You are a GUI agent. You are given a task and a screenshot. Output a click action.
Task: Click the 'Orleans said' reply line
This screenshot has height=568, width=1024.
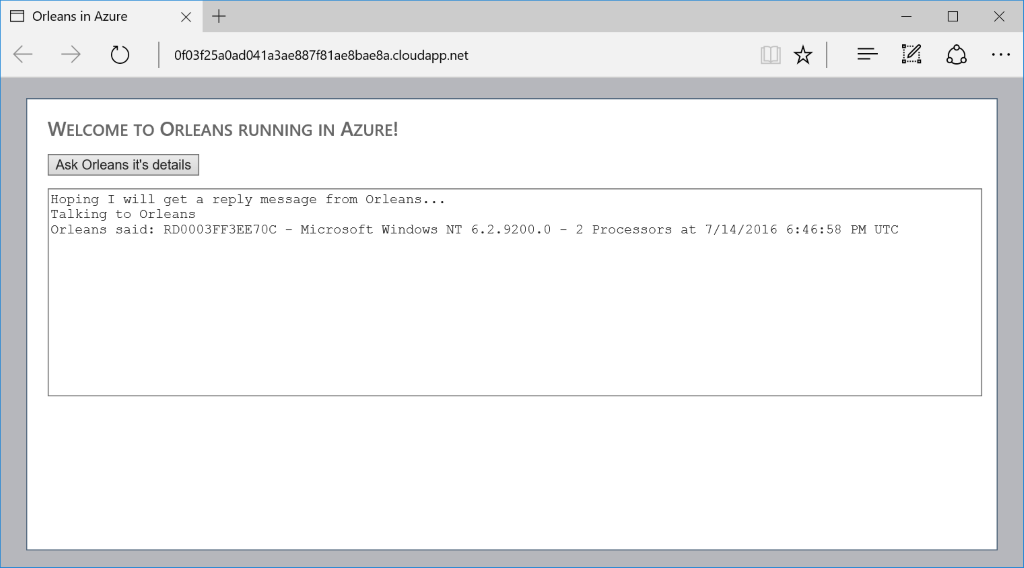coord(474,230)
